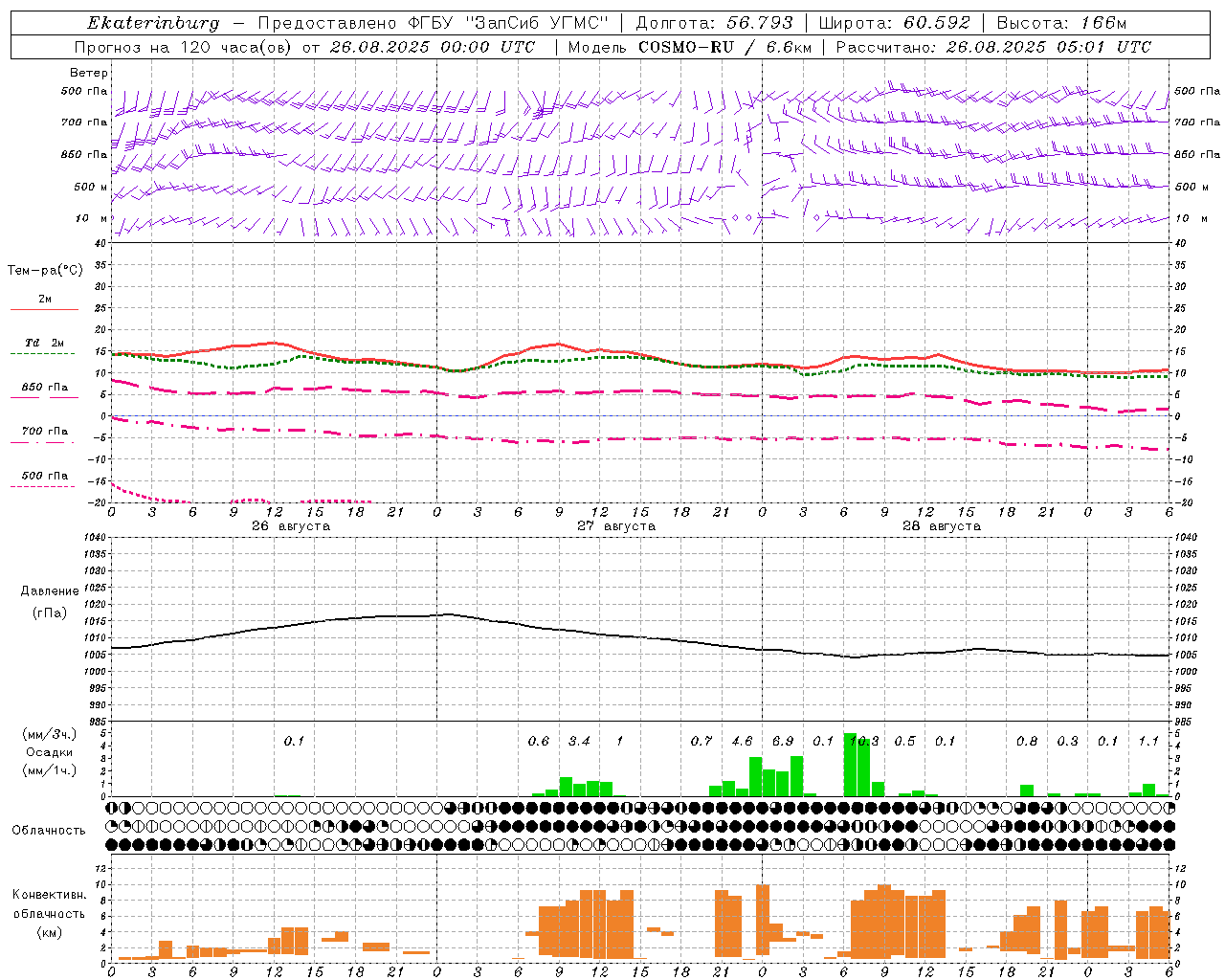Image resolution: width=1225 pixels, height=980 pixels.
Task: Click the '27 августа' date label
Action: coord(616,526)
